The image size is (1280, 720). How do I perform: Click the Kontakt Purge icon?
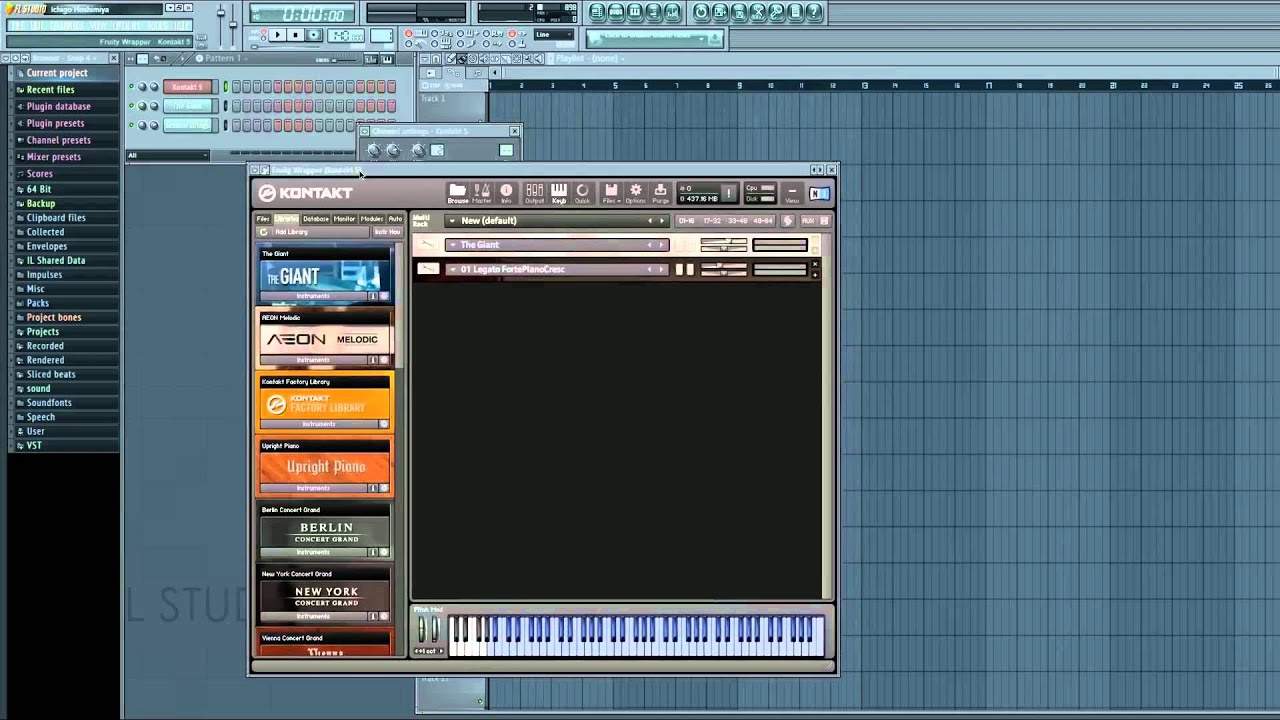[660, 193]
